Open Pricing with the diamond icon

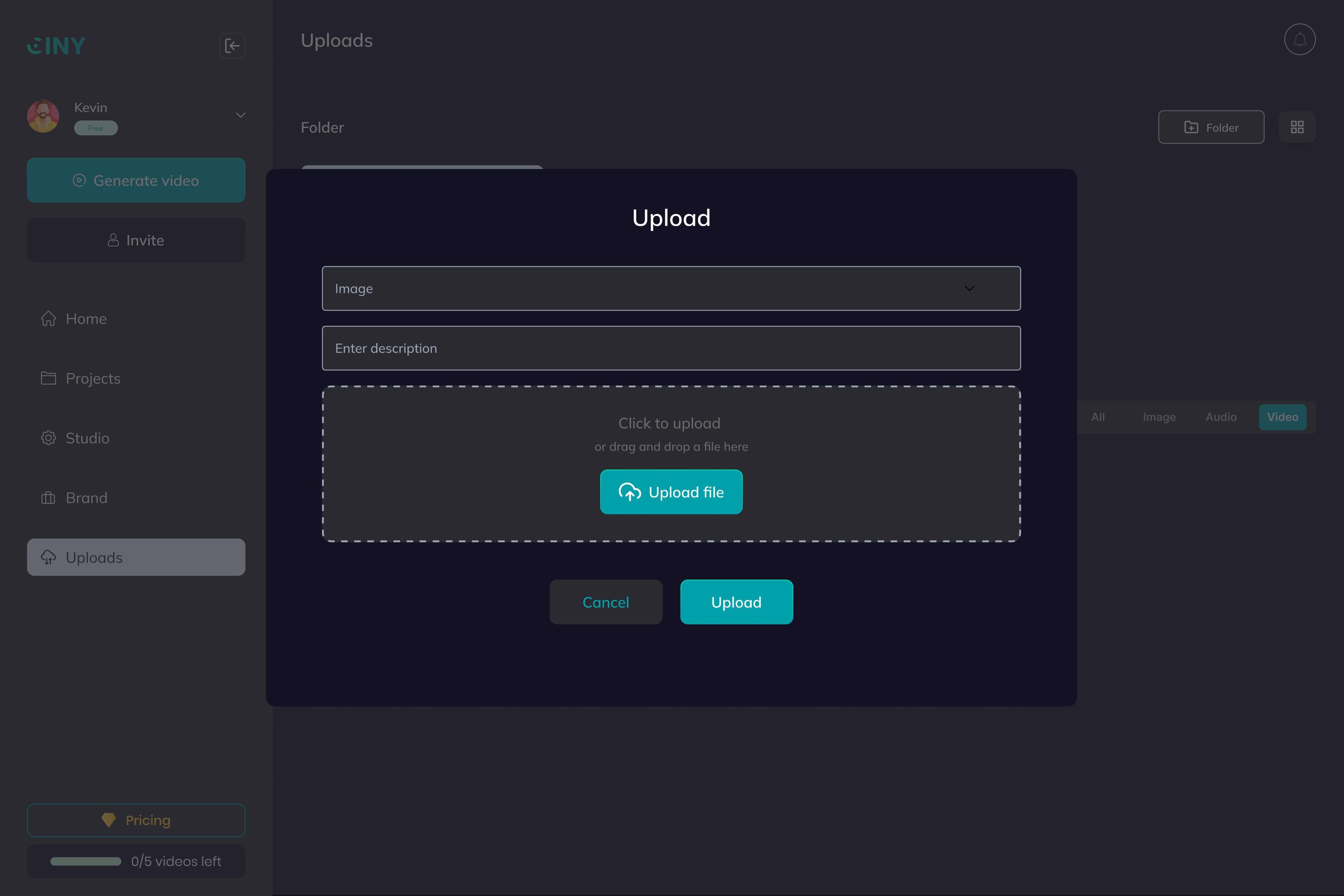click(109, 820)
